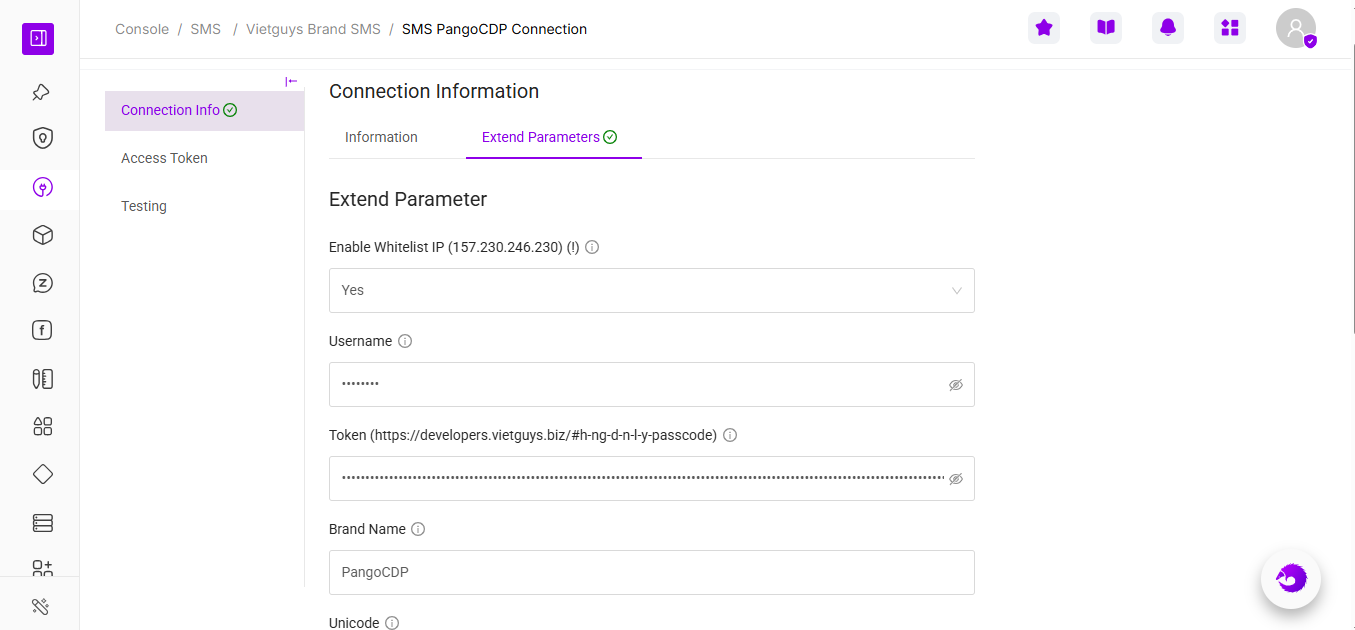Click the star favorites icon in header

coord(1044,28)
